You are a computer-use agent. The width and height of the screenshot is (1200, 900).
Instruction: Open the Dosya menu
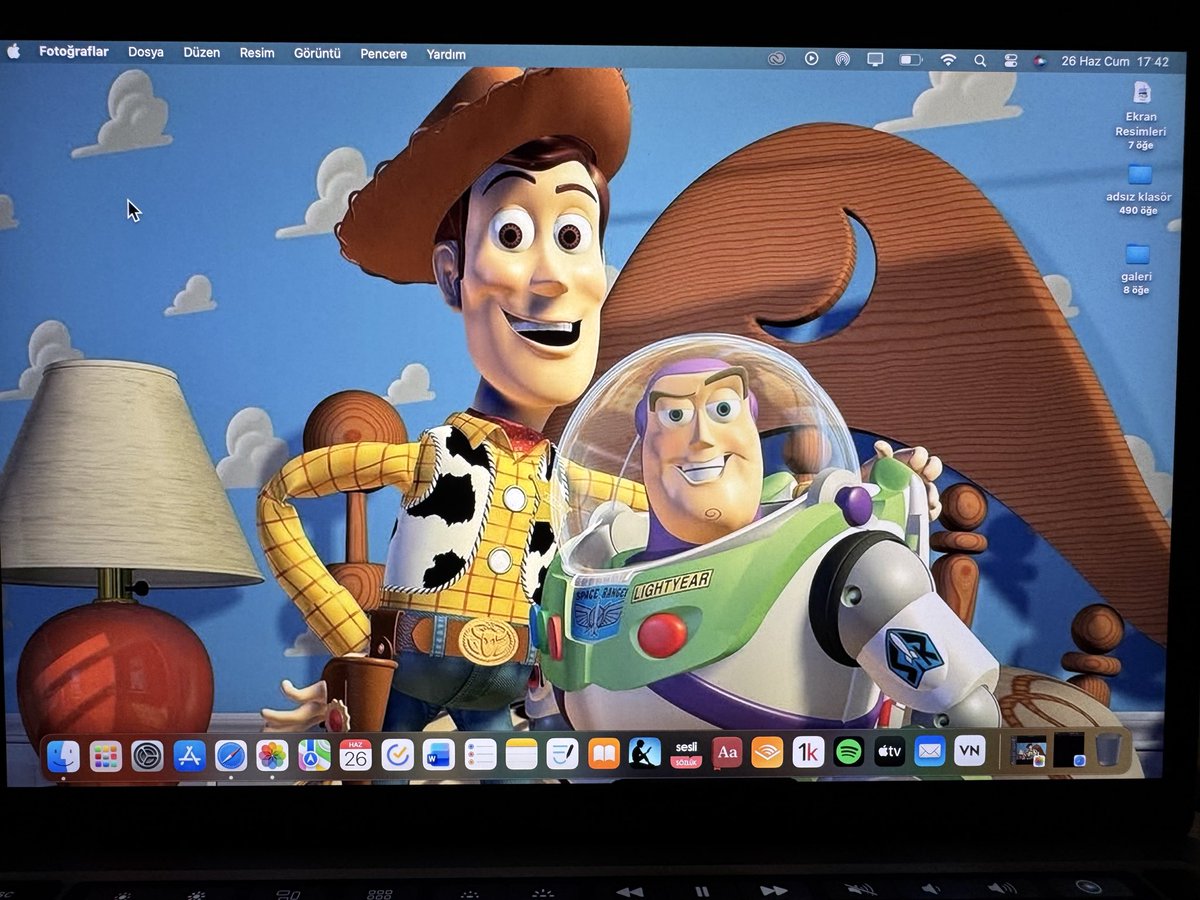click(146, 52)
